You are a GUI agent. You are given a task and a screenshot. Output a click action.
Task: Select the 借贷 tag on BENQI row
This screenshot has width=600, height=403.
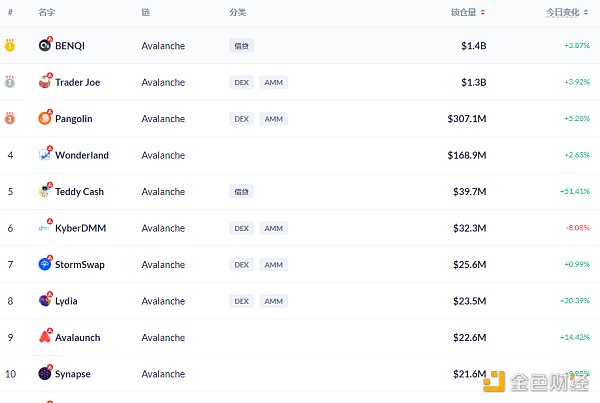coord(241,45)
